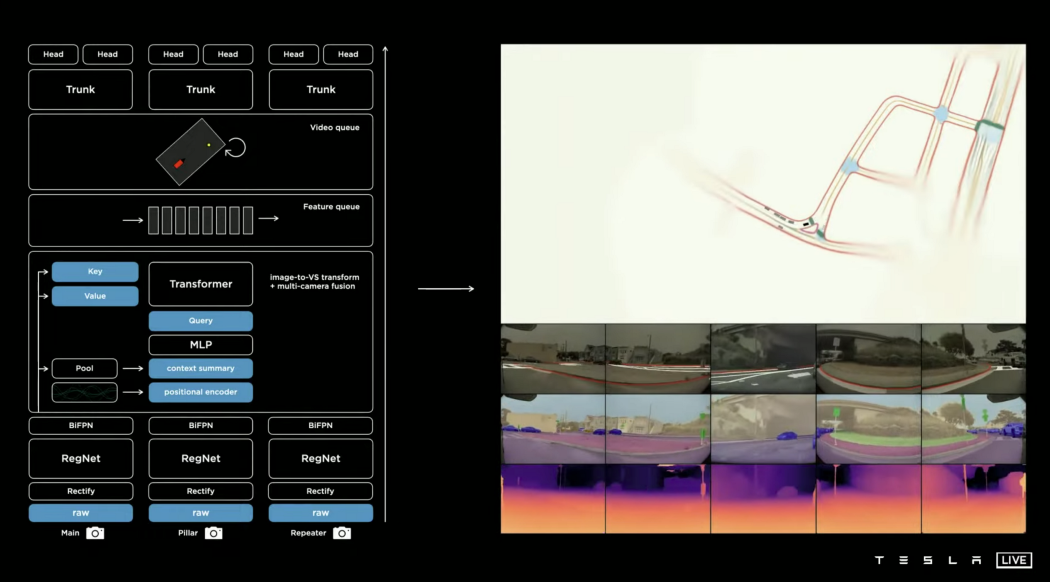Screen dimensions: 1050x582
Task: Click the Value block
Action: coord(95,296)
